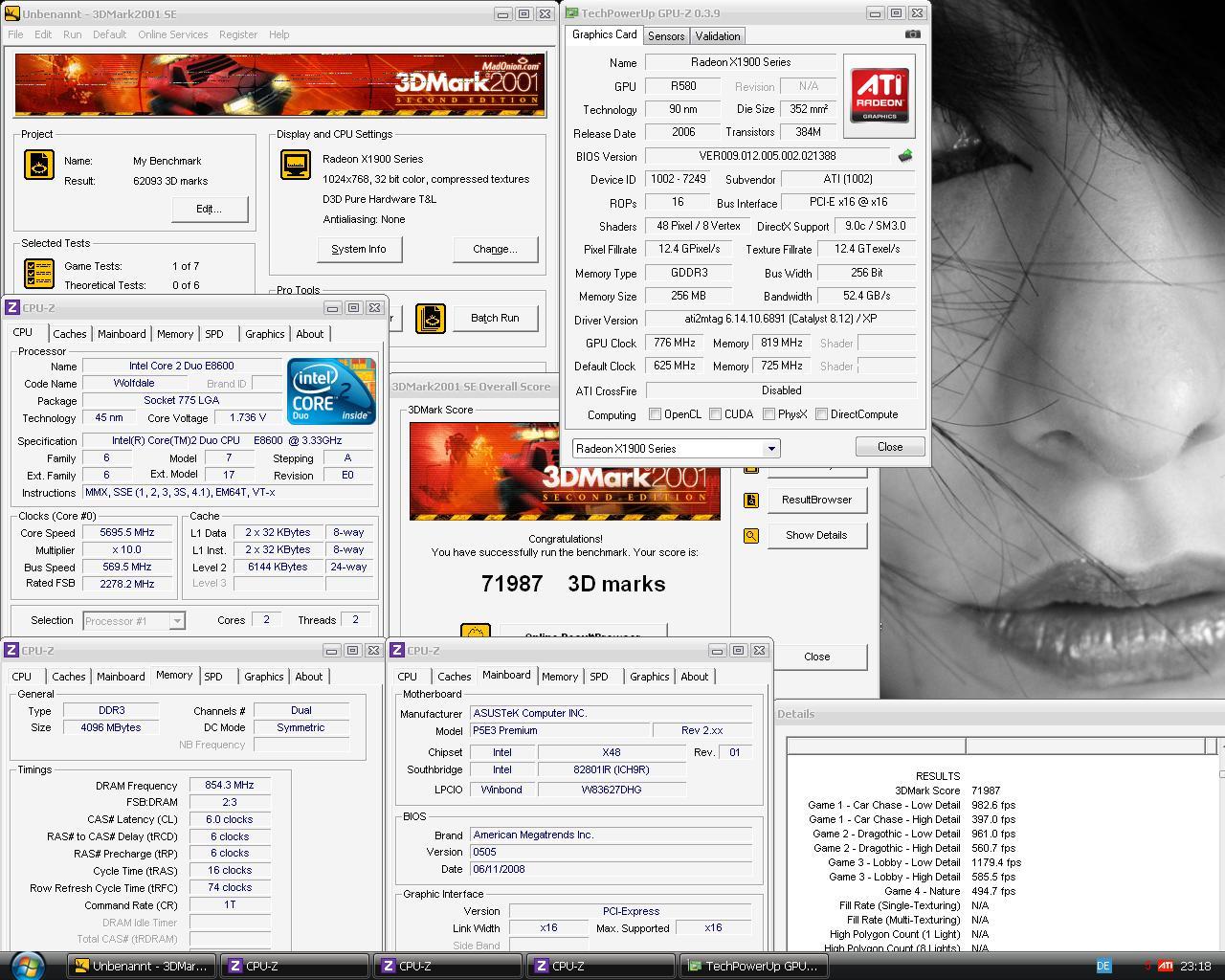Click the 3DMark2001 Second Edition banner
Viewport: 1225px width, 980px height.
280,85
